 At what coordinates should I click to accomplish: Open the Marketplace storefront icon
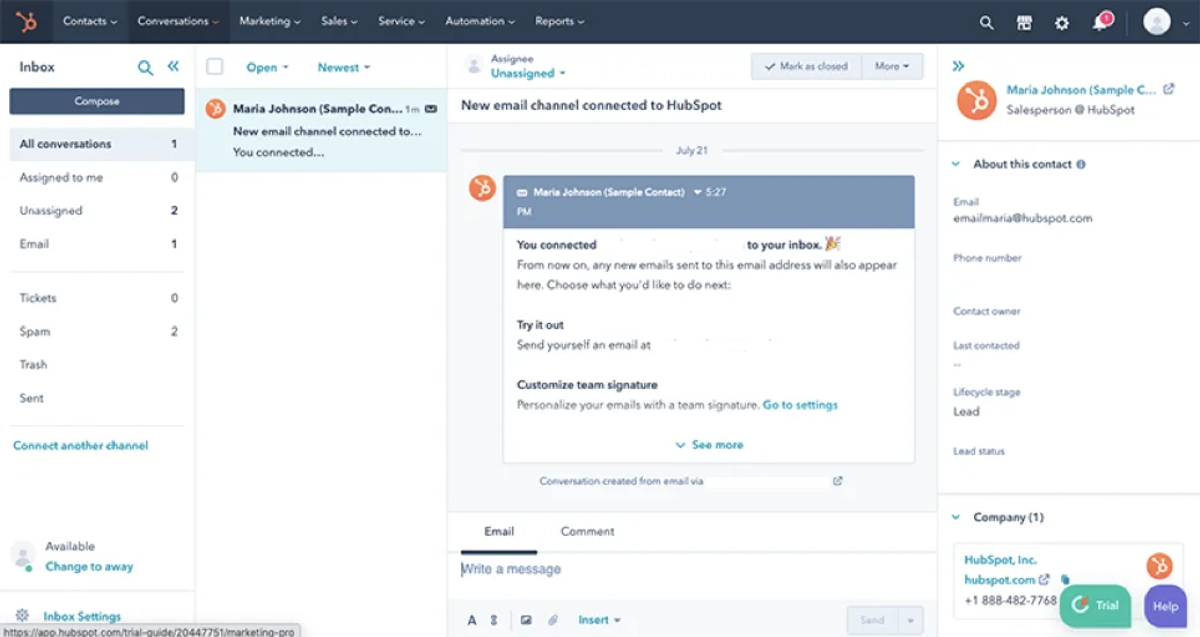(x=1024, y=22)
